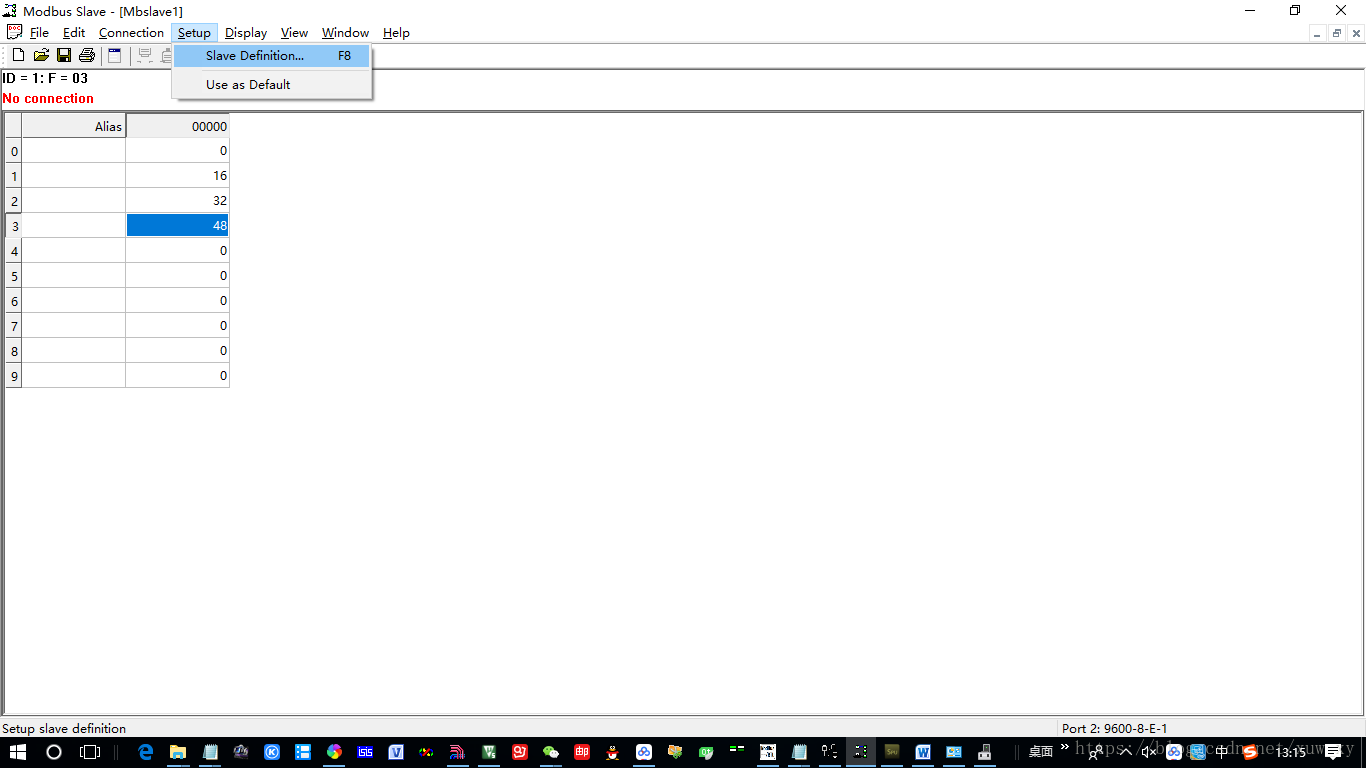1366x768 pixels.
Task: Restore the Mbslave1 child window
Action: pyautogui.click(x=1336, y=33)
